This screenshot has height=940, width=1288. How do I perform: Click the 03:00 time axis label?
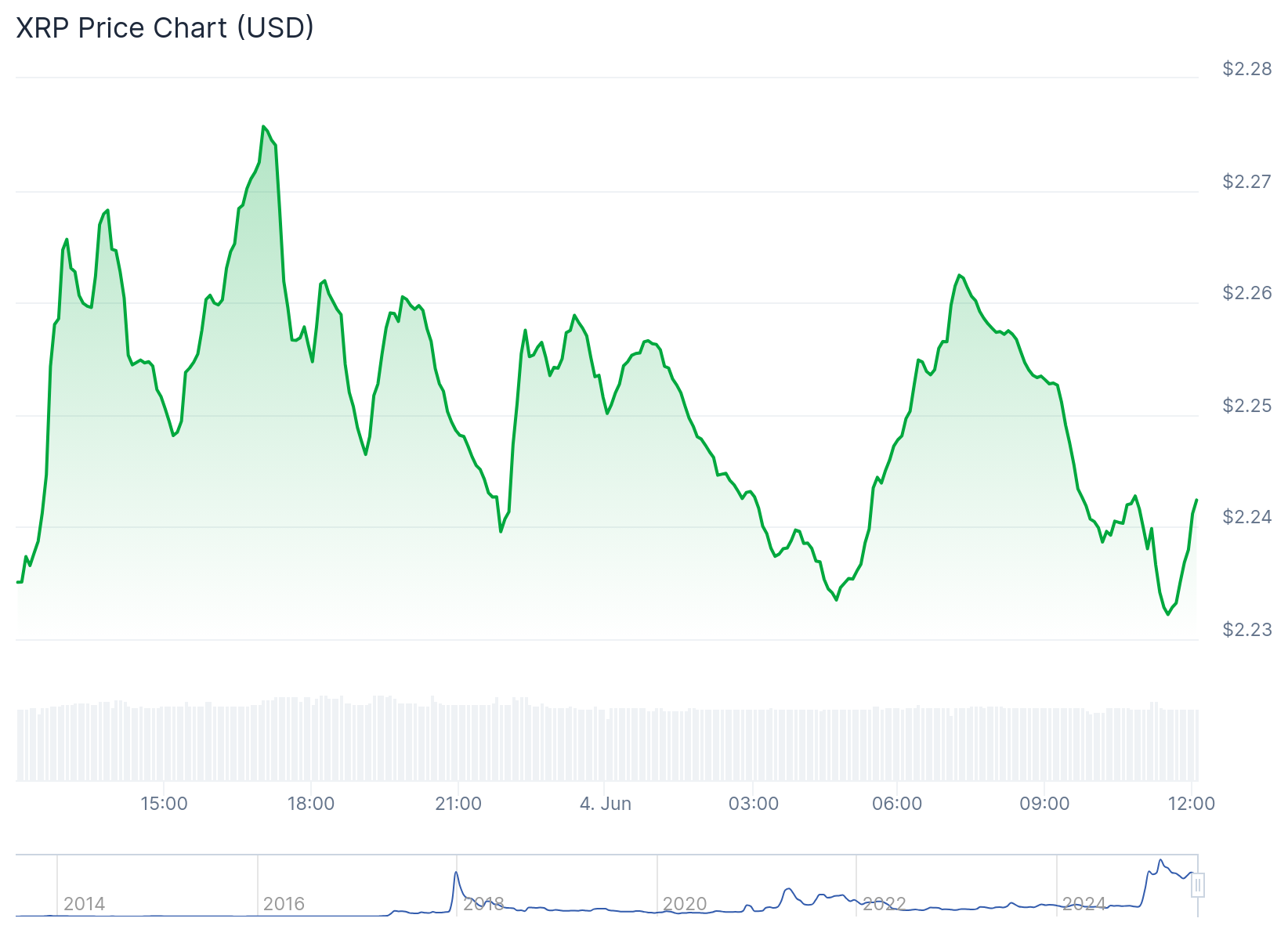pos(754,804)
